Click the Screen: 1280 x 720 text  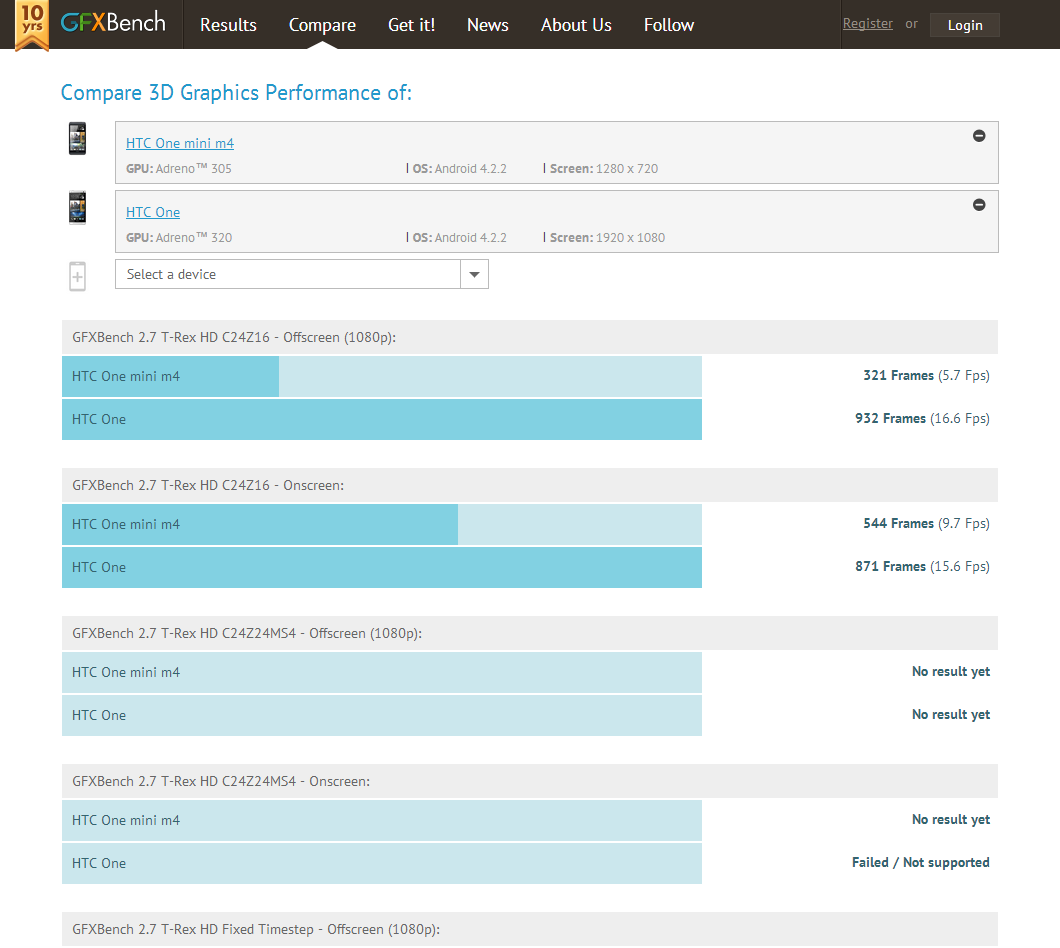[x=604, y=168]
